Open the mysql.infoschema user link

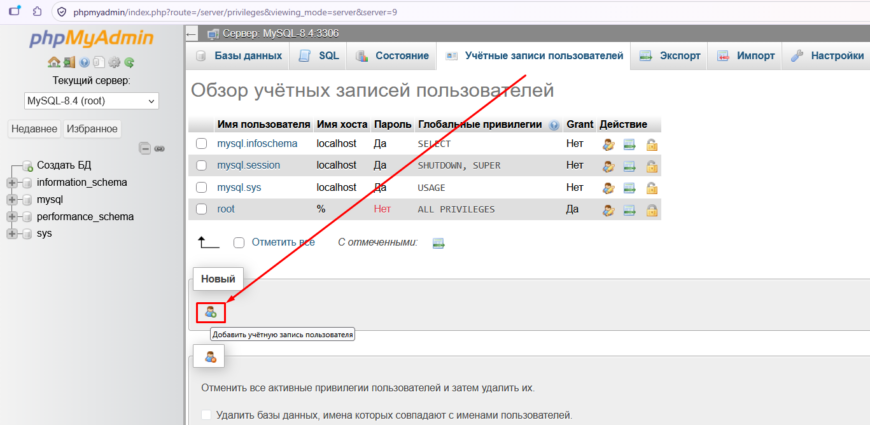pos(257,144)
